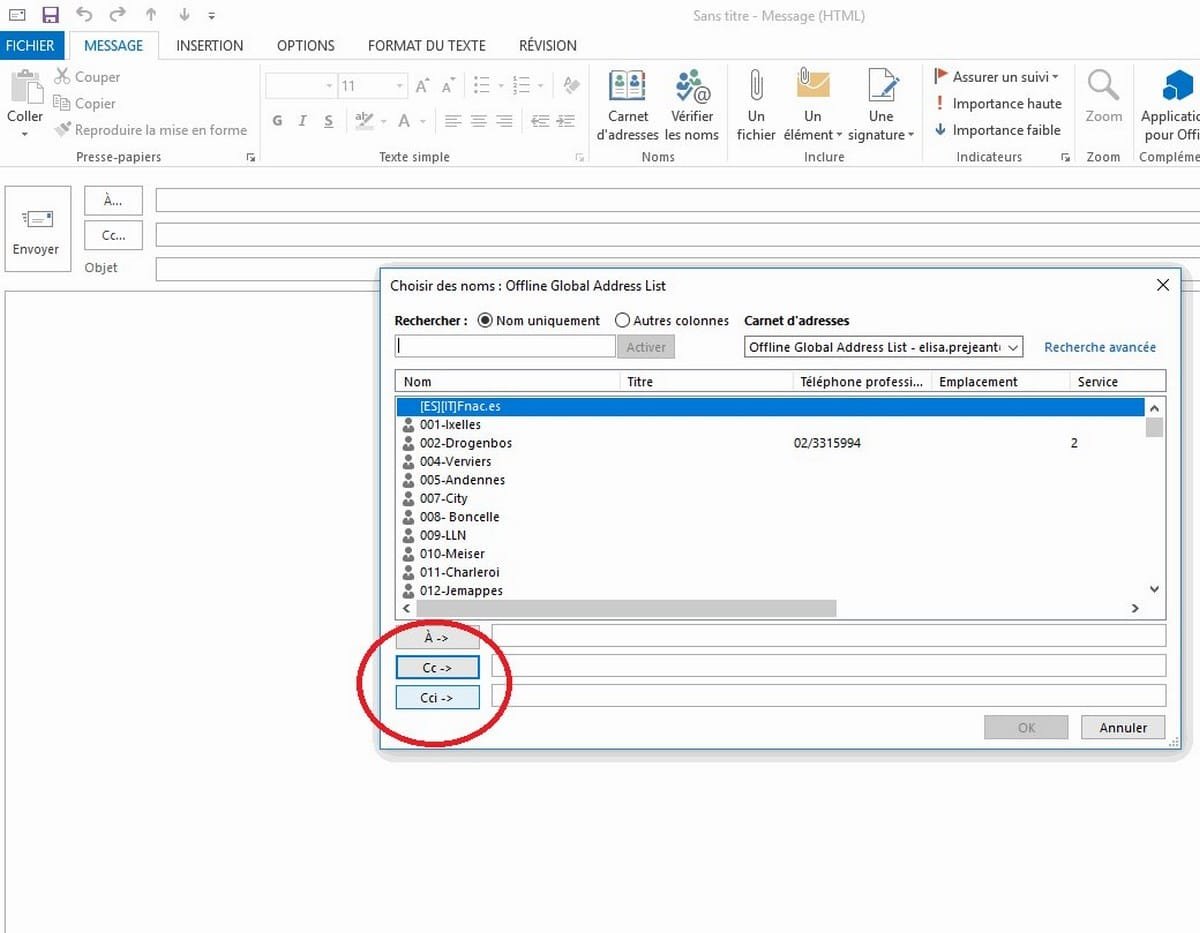
Task: Open the Offline Global Address List dropdown
Action: pos(1011,347)
